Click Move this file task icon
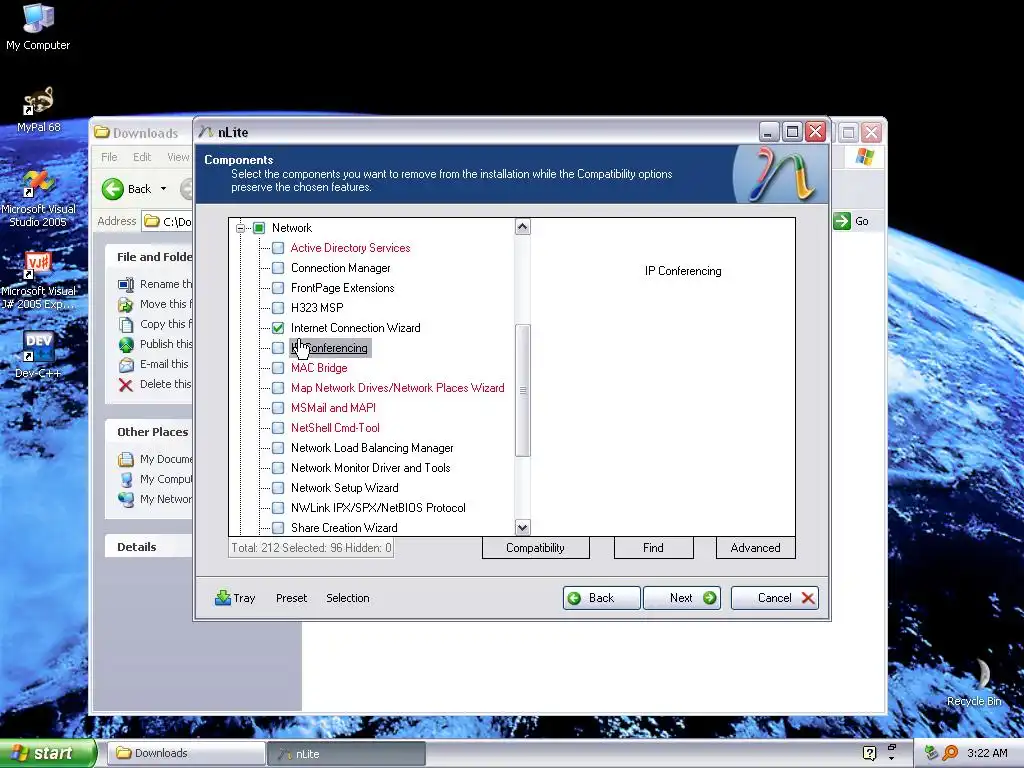Viewport: 1024px width, 768px height. coord(125,304)
